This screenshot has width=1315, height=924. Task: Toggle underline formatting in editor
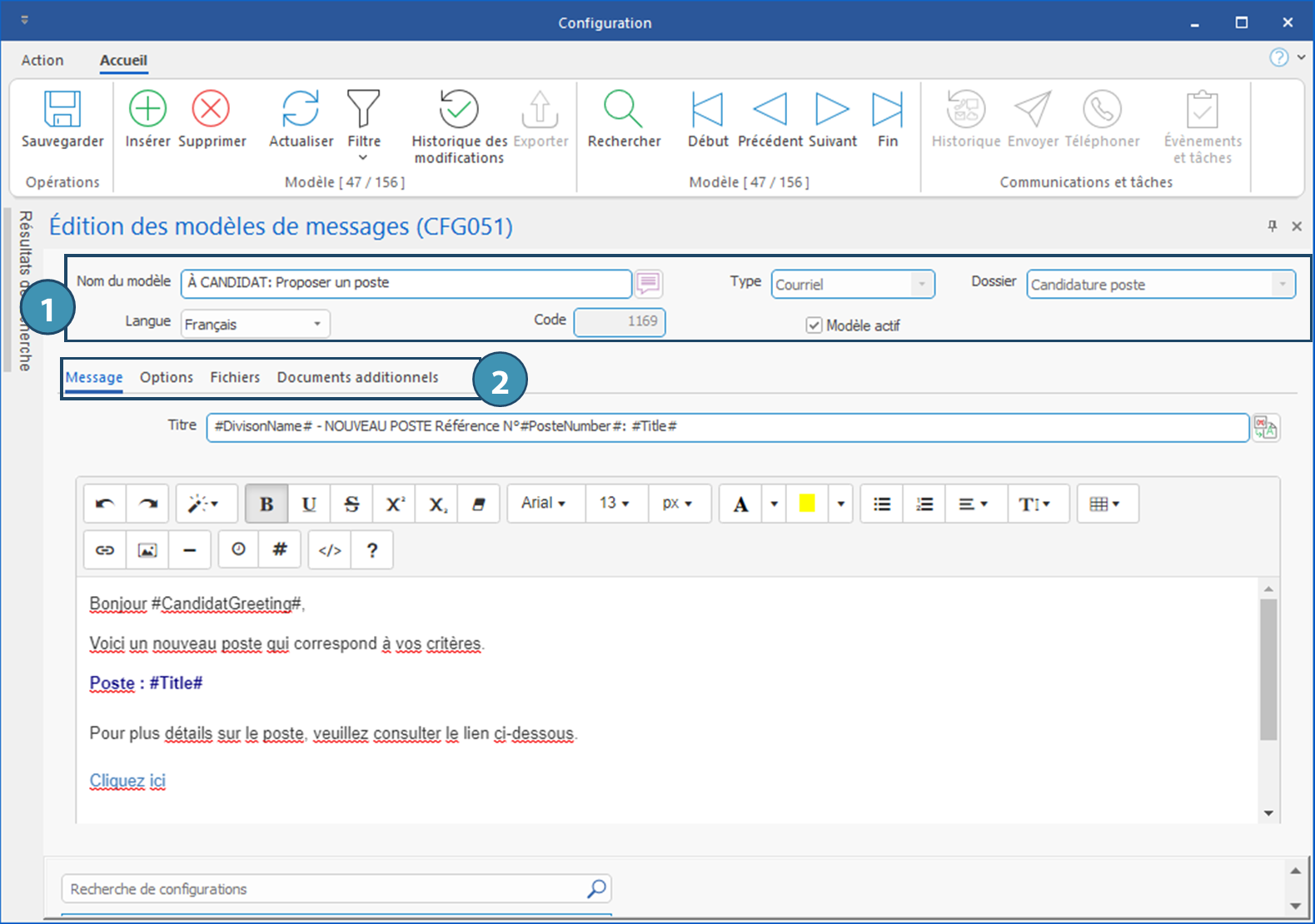coord(309,504)
